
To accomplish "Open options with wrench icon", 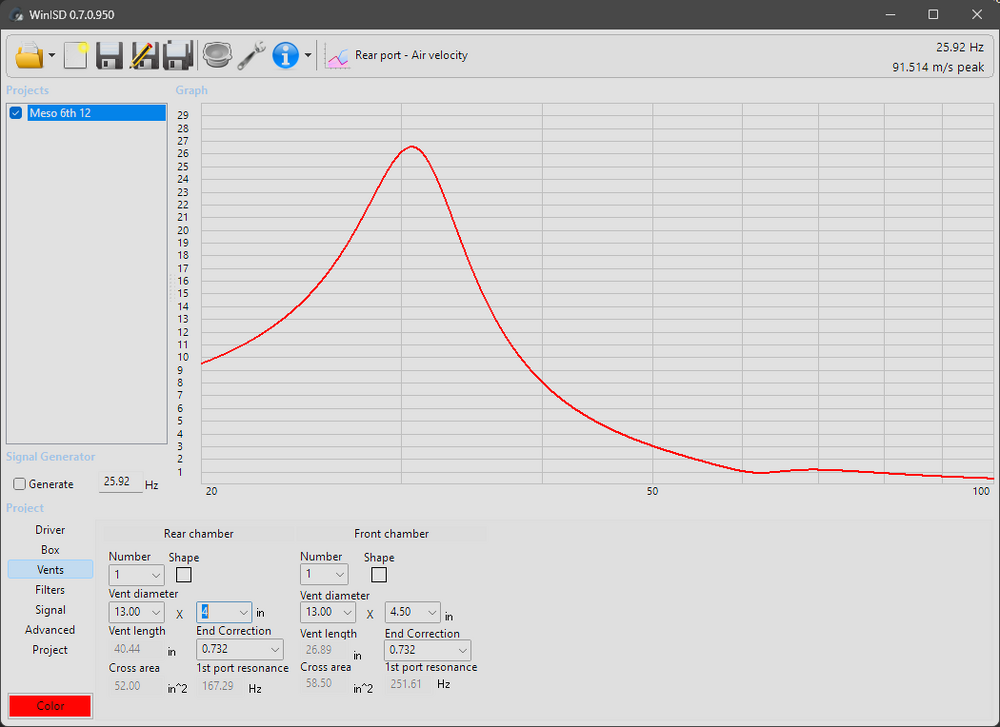I will [251, 55].
